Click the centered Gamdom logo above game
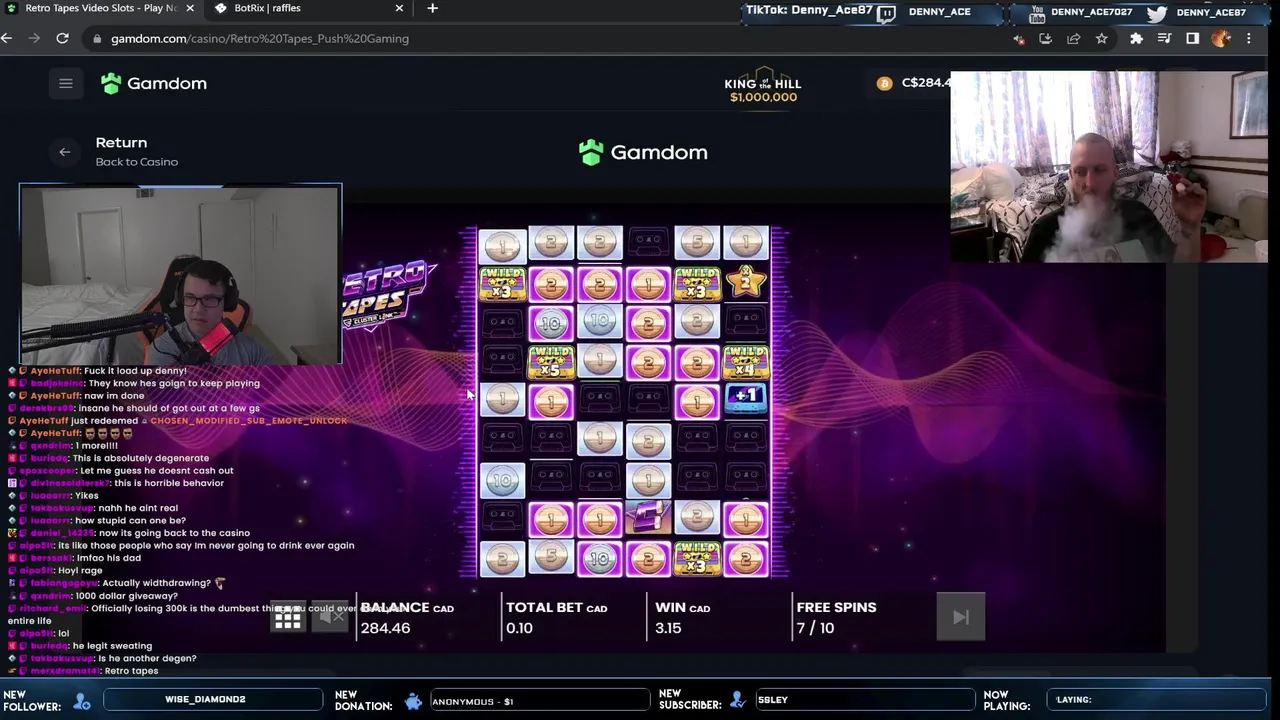The image size is (1280, 720). (x=643, y=152)
